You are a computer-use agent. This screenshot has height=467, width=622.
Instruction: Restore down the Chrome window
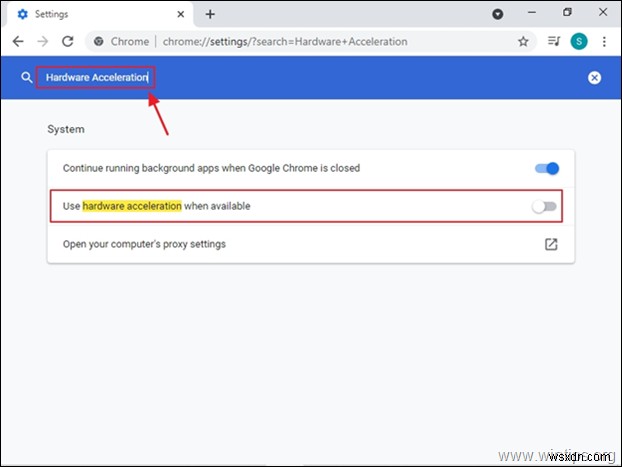pos(567,12)
